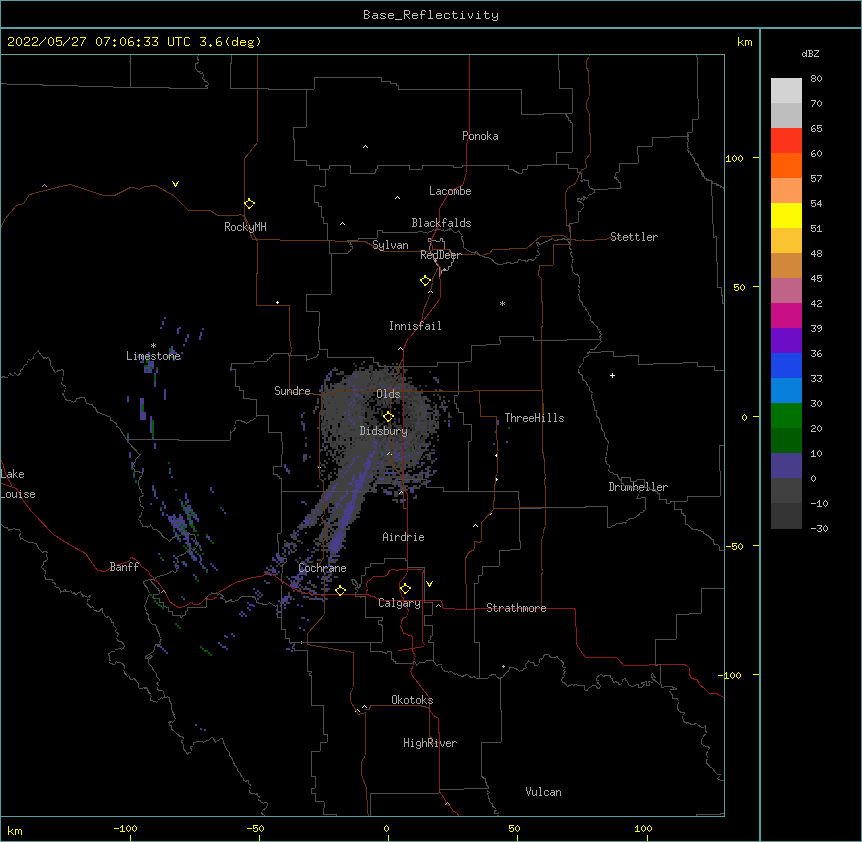
Task: Click the Innisfail label
Action: pos(415,326)
